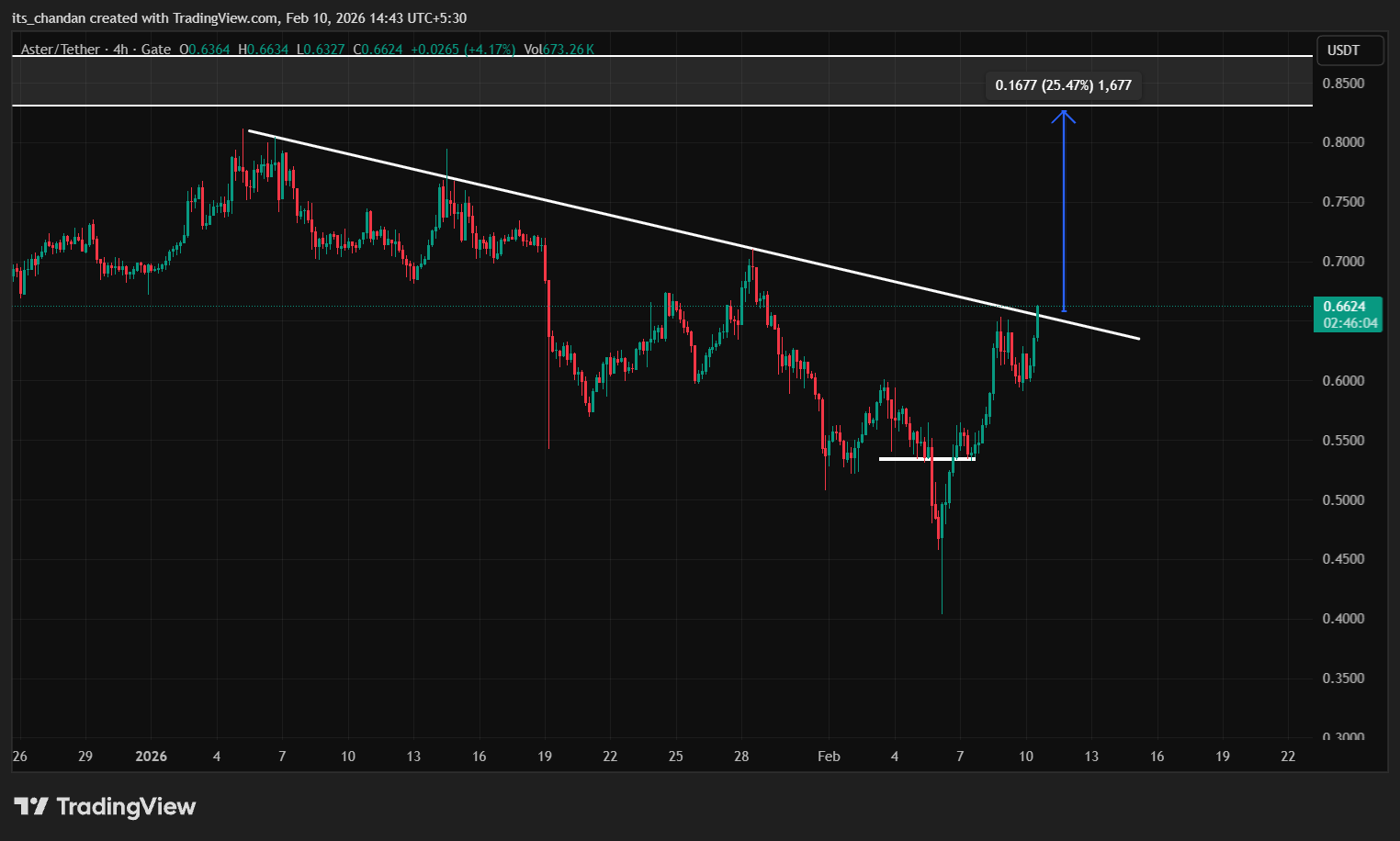1400x841 pixels.
Task: Click the 0.8500 price scale label
Action: (x=1343, y=84)
